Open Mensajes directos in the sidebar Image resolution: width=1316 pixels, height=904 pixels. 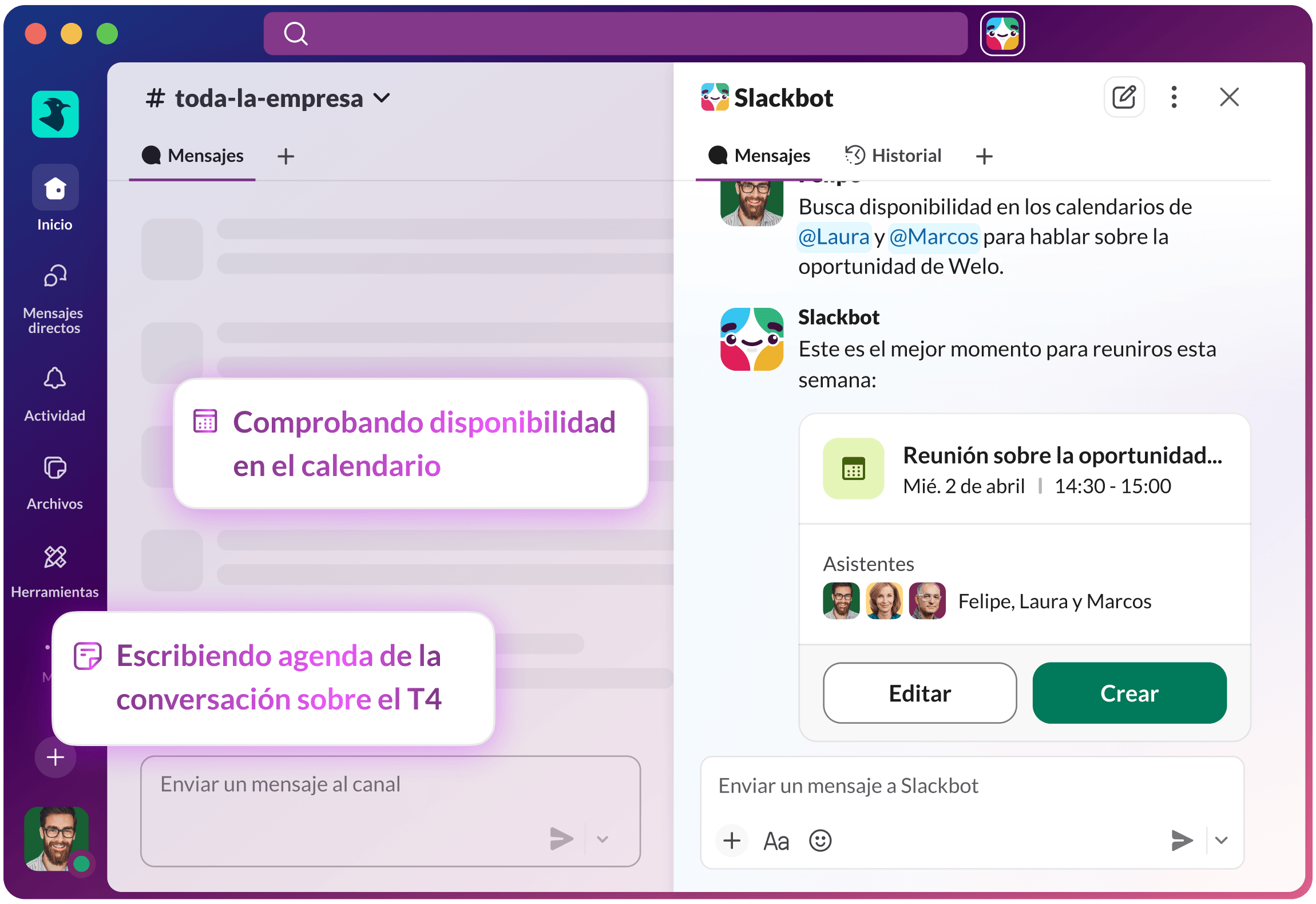(55, 299)
